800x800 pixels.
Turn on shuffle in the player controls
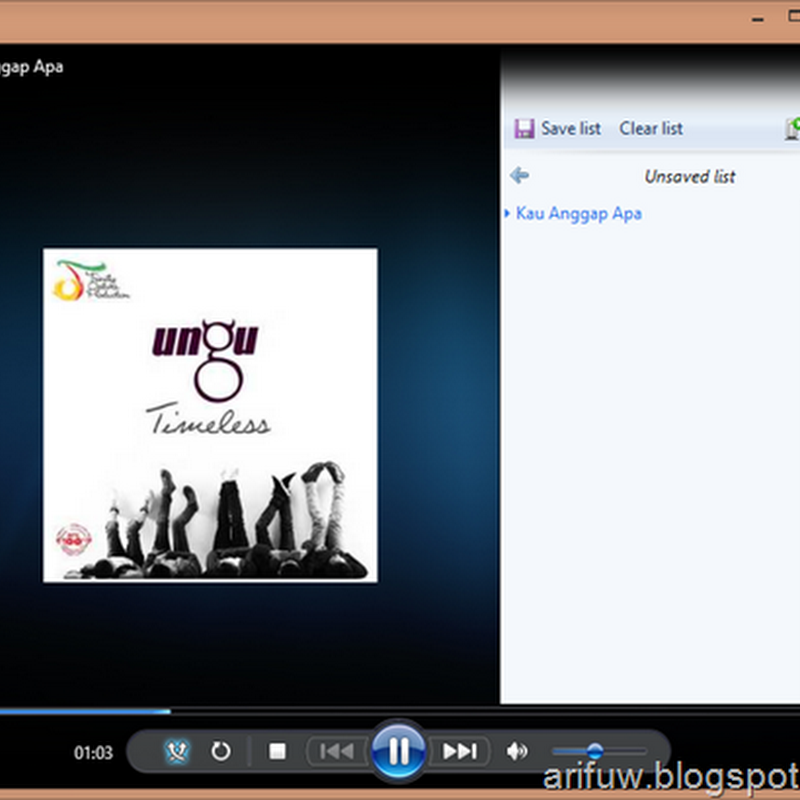[177, 751]
